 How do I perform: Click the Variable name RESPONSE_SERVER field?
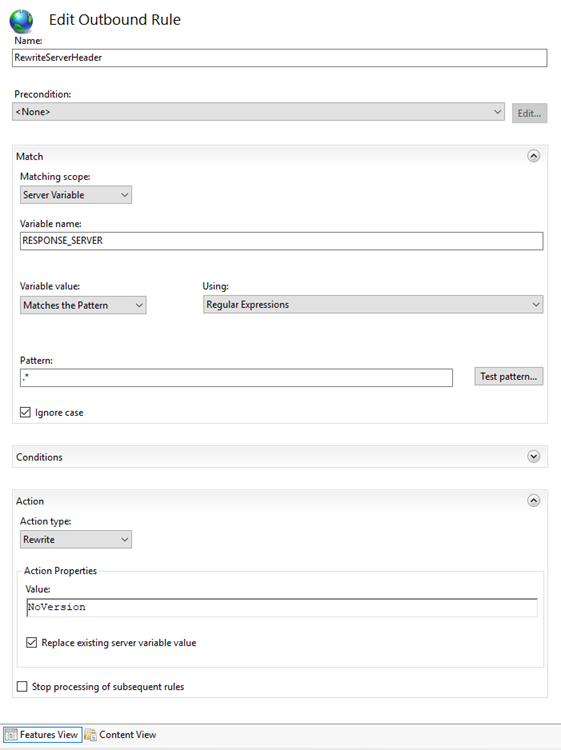(282, 241)
